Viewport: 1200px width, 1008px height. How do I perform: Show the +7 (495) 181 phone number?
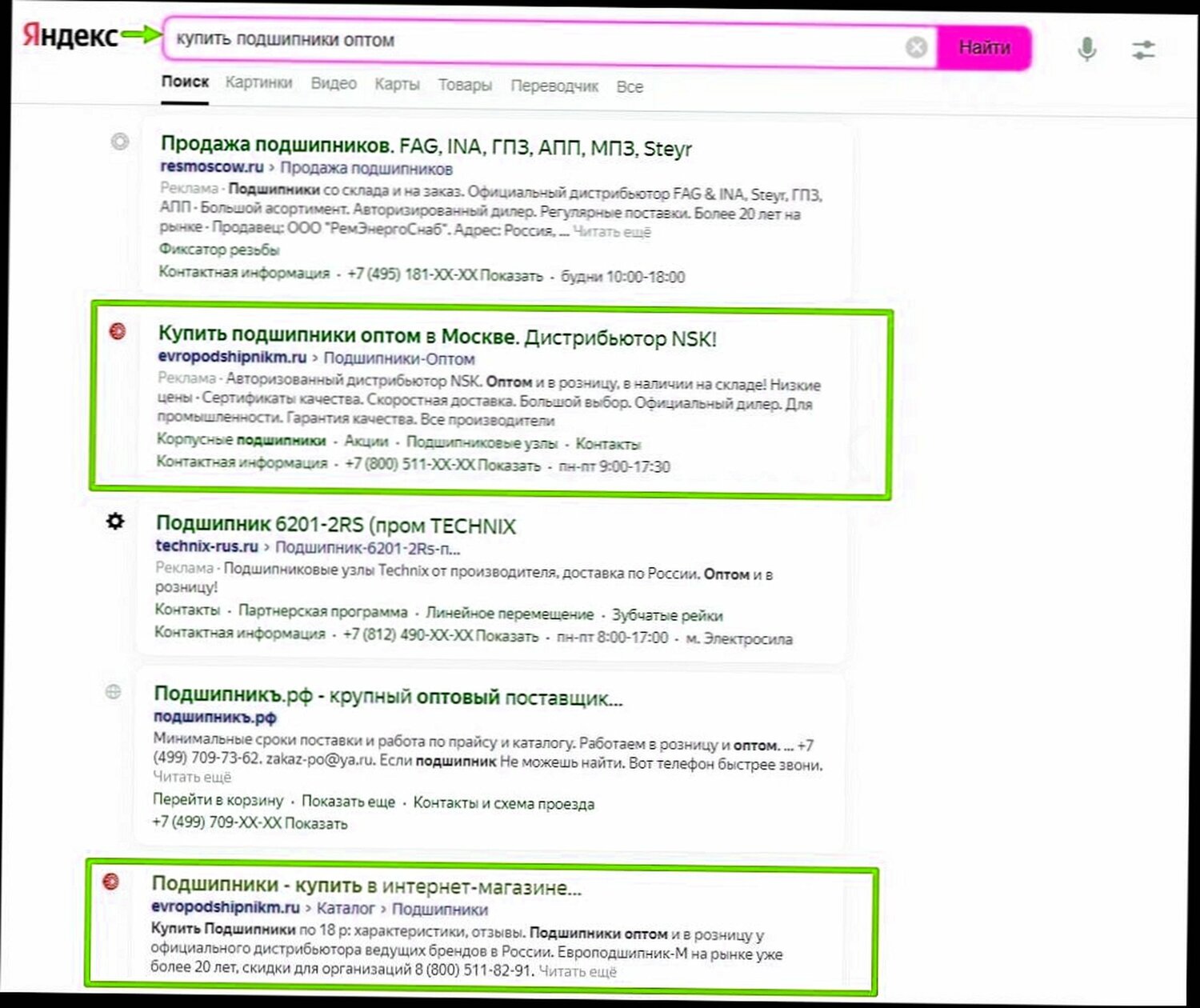pos(445,275)
